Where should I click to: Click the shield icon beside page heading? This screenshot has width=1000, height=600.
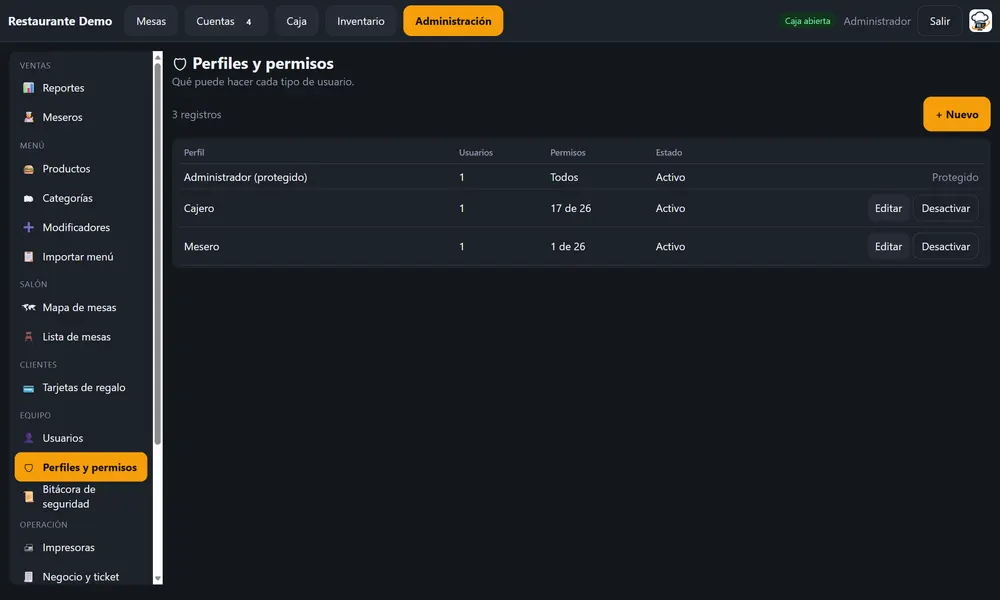(180, 64)
